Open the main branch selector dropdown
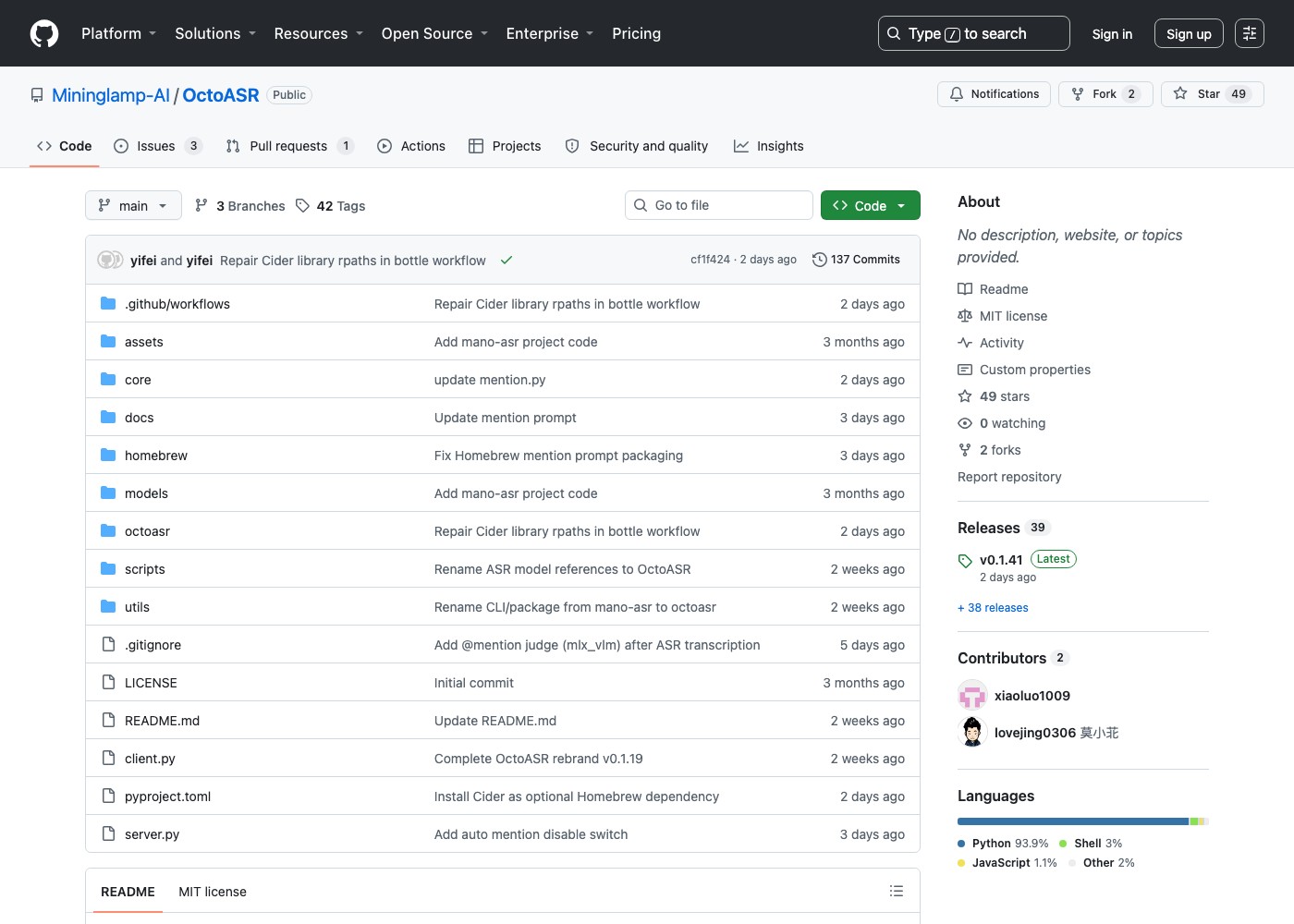1294x924 pixels. 133,205
